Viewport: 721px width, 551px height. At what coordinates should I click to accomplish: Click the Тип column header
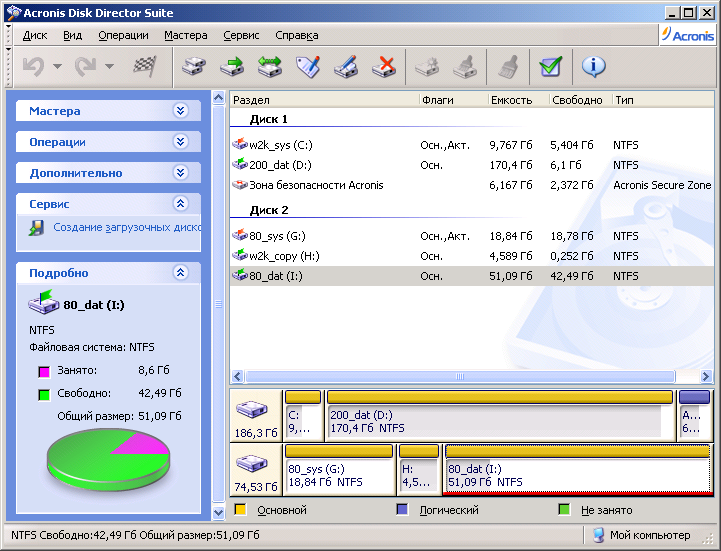[x=663, y=100]
